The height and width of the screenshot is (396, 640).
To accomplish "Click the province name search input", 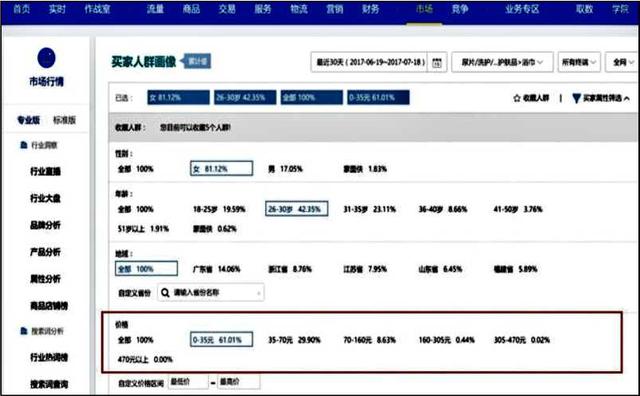I will click(211, 293).
